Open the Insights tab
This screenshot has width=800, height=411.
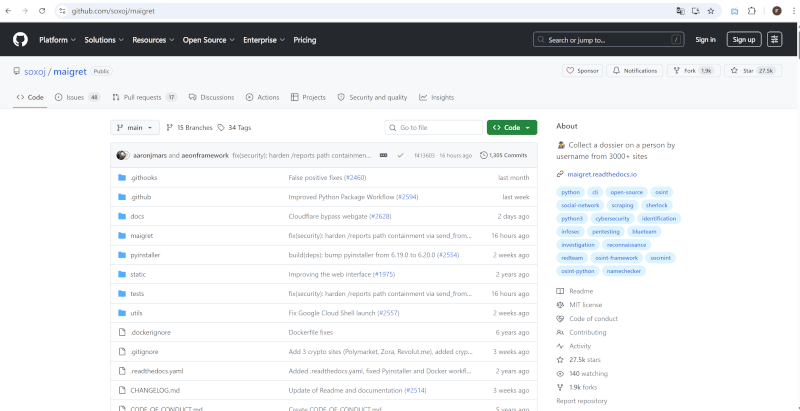pyautogui.click(x=437, y=97)
